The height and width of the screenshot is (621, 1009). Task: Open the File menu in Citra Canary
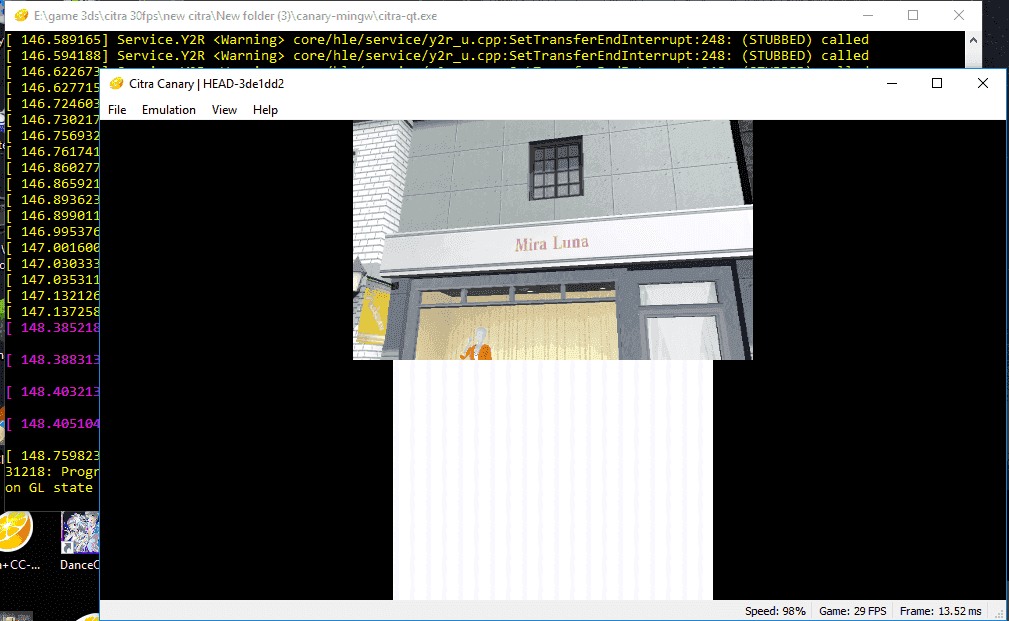pos(117,110)
